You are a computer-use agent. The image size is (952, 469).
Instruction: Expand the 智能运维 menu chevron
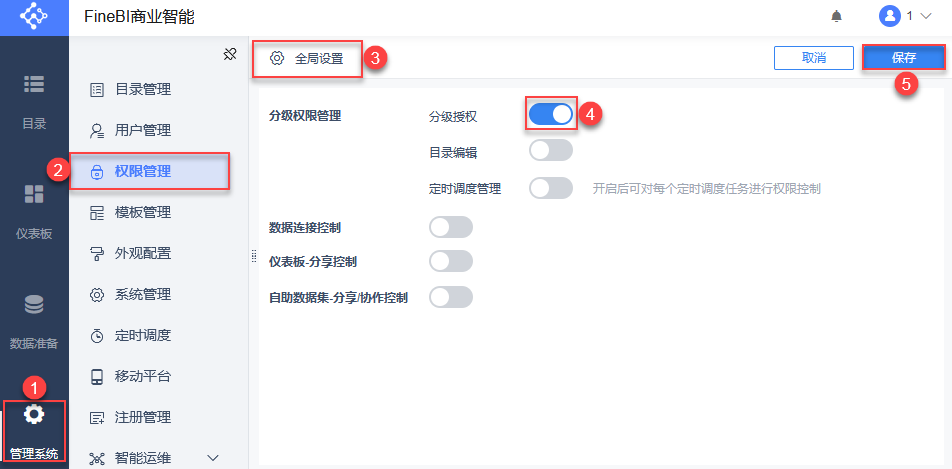(x=212, y=457)
